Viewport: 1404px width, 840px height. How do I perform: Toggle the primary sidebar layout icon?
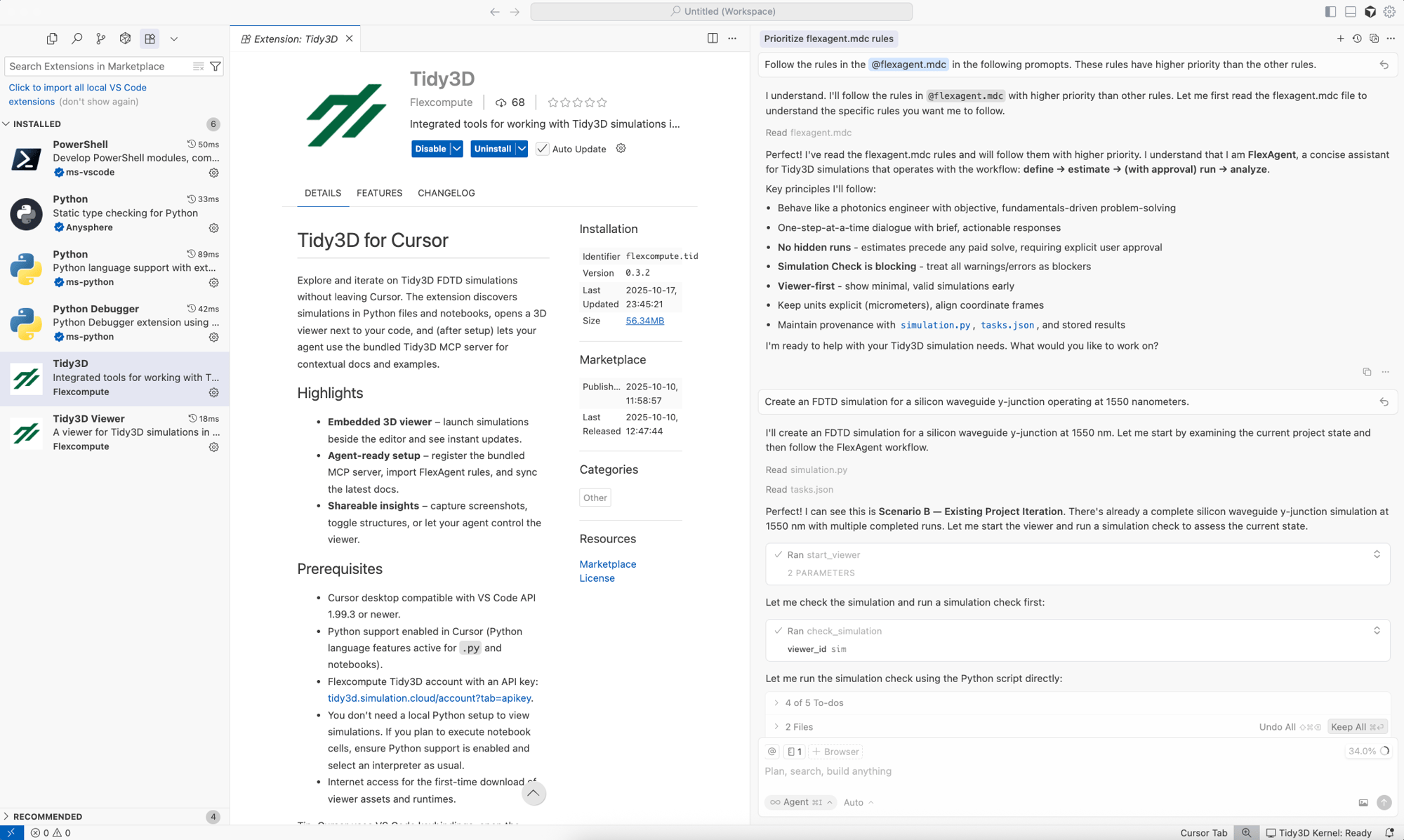(x=1330, y=11)
